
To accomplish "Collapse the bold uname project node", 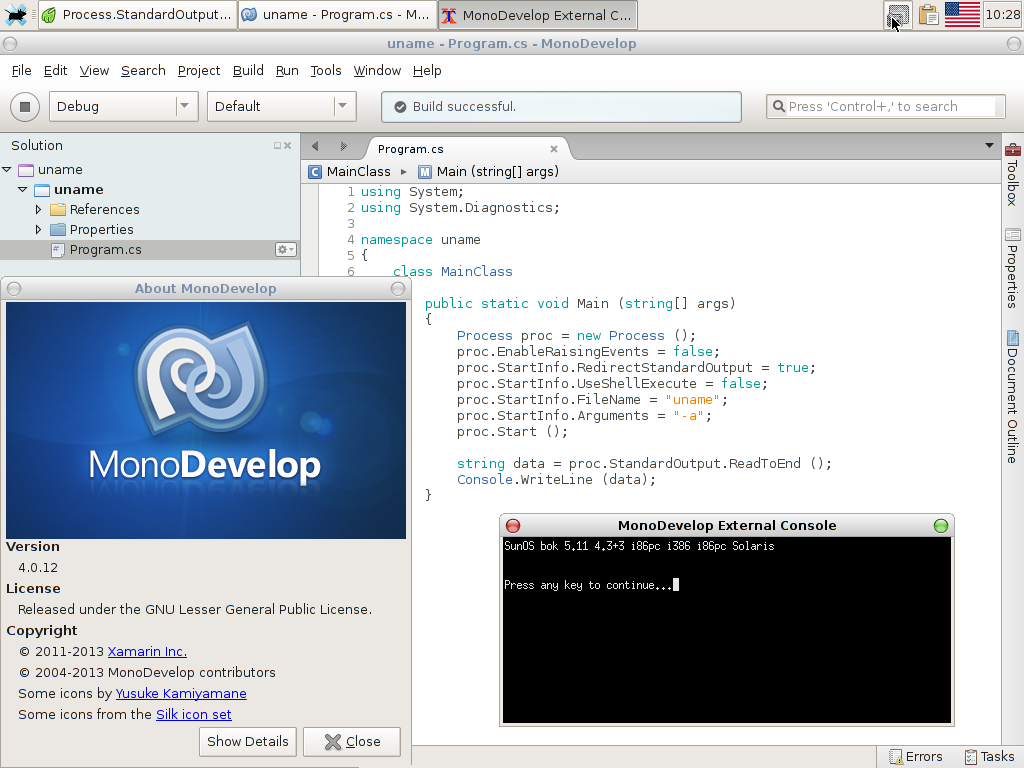I will point(23,190).
